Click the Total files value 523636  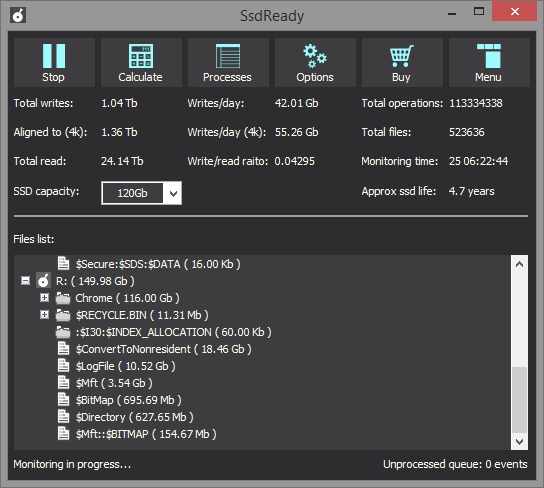467,132
